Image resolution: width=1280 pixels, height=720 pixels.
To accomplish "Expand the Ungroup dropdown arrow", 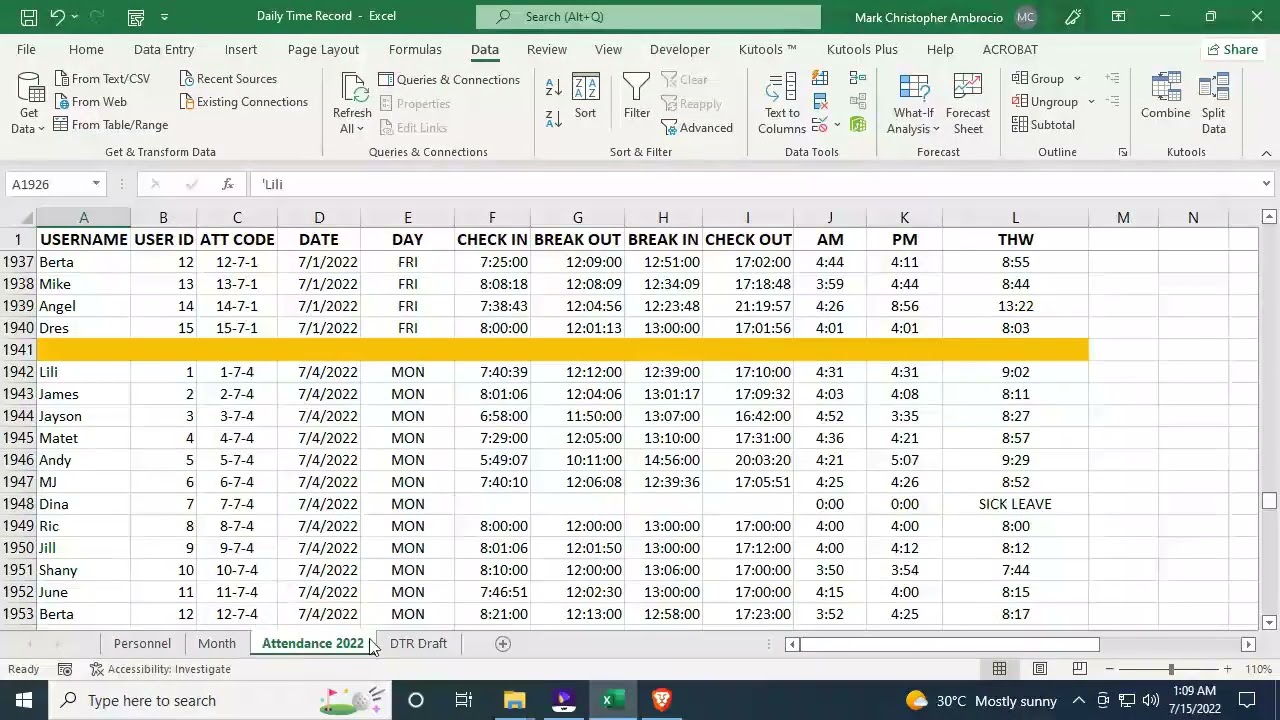I will click(x=1091, y=102).
